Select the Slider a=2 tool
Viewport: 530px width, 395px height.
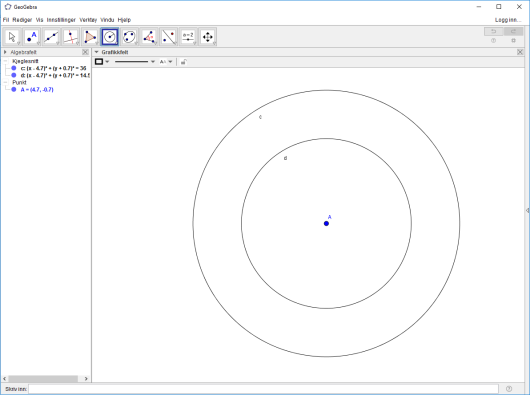[188, 37]
